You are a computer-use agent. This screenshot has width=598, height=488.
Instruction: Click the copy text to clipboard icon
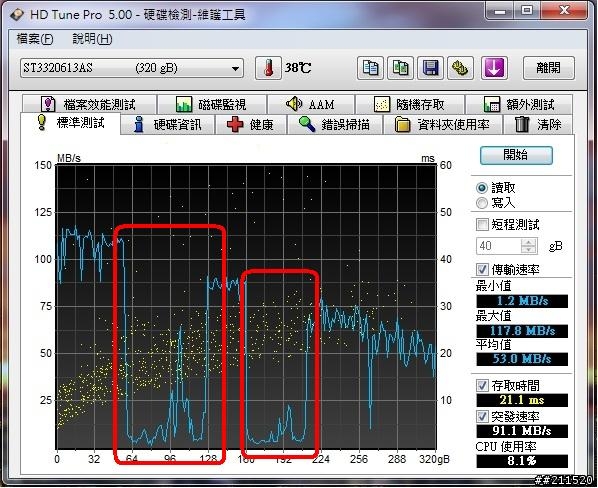[x=370, y=68]
